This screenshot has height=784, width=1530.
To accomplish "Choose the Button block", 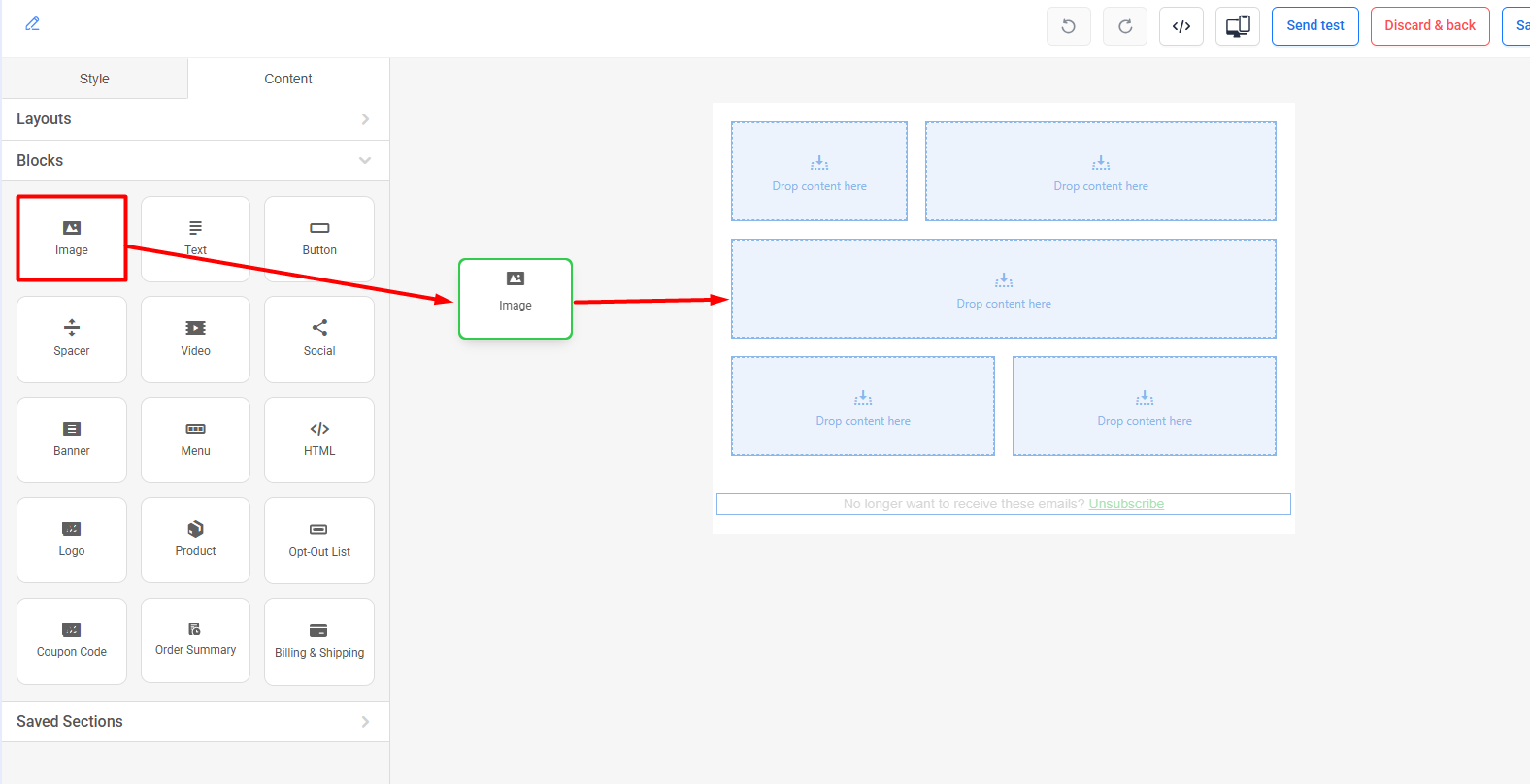I will (x=319, y=238).
